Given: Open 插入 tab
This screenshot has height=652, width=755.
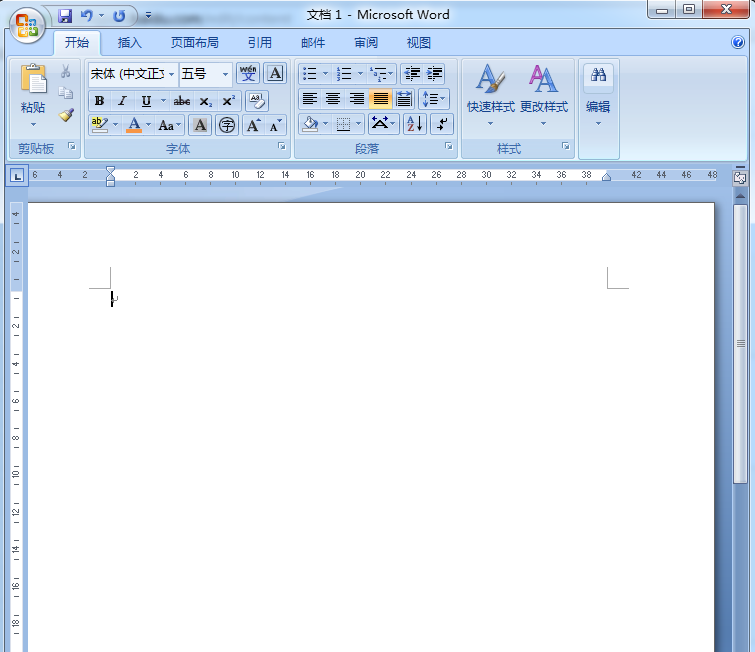Looking at the screenshot, I should [x=130, y=43].
